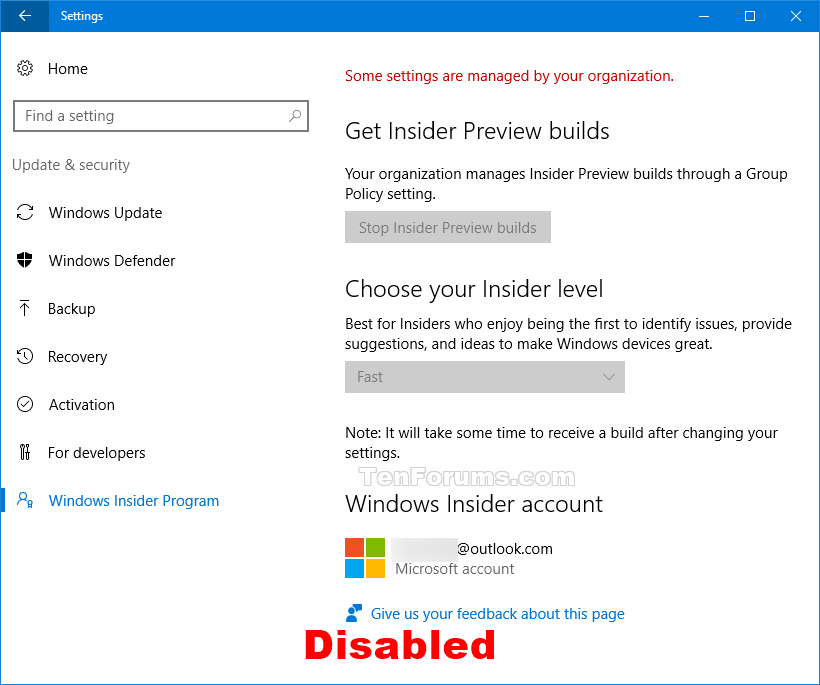Click the 'Get Insider Preview builds' heading
Image resolution: width=820 pixels, height=685 pixels.
[477, 131]
